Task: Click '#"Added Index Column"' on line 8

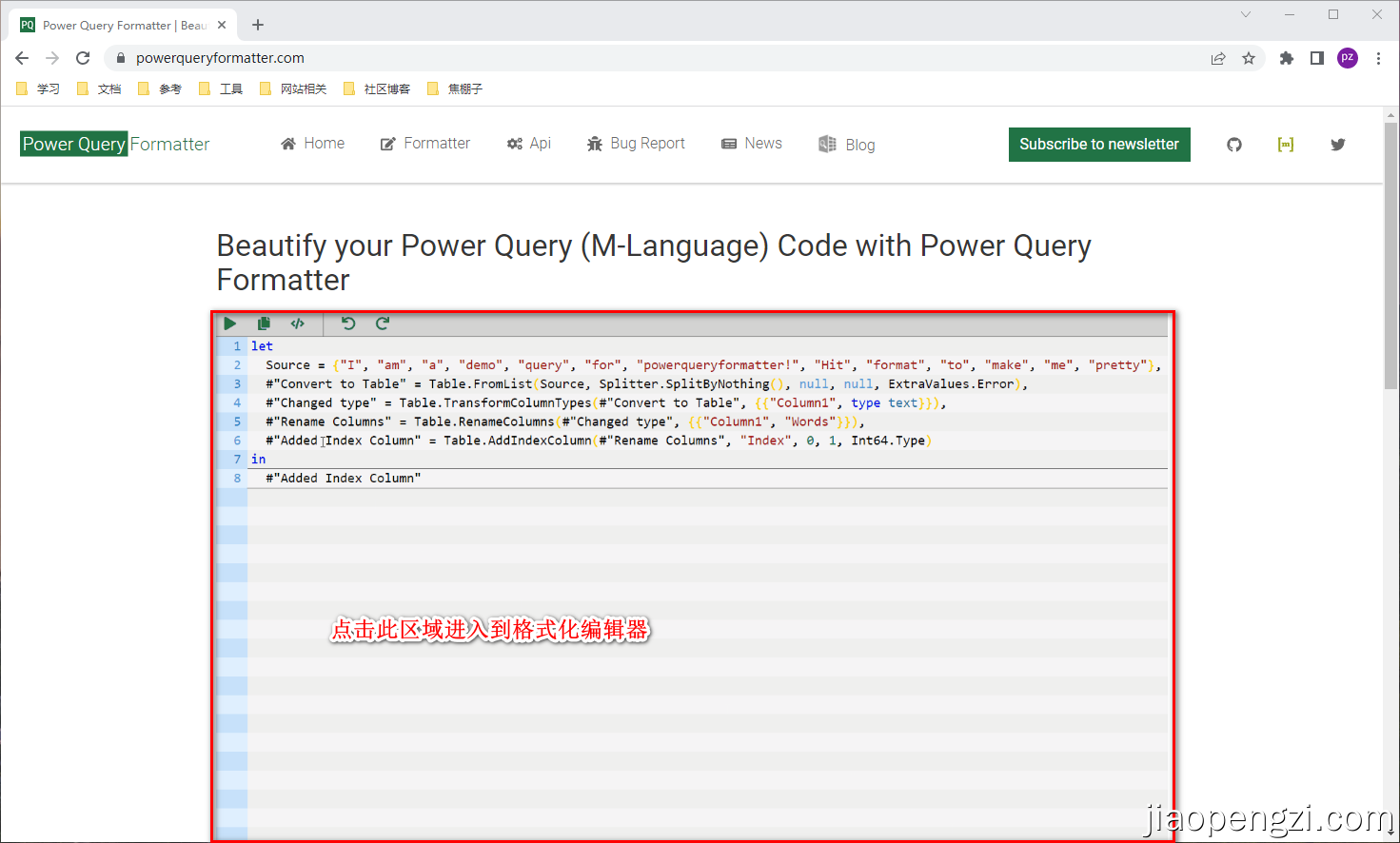Action: (x=344, y=479)
